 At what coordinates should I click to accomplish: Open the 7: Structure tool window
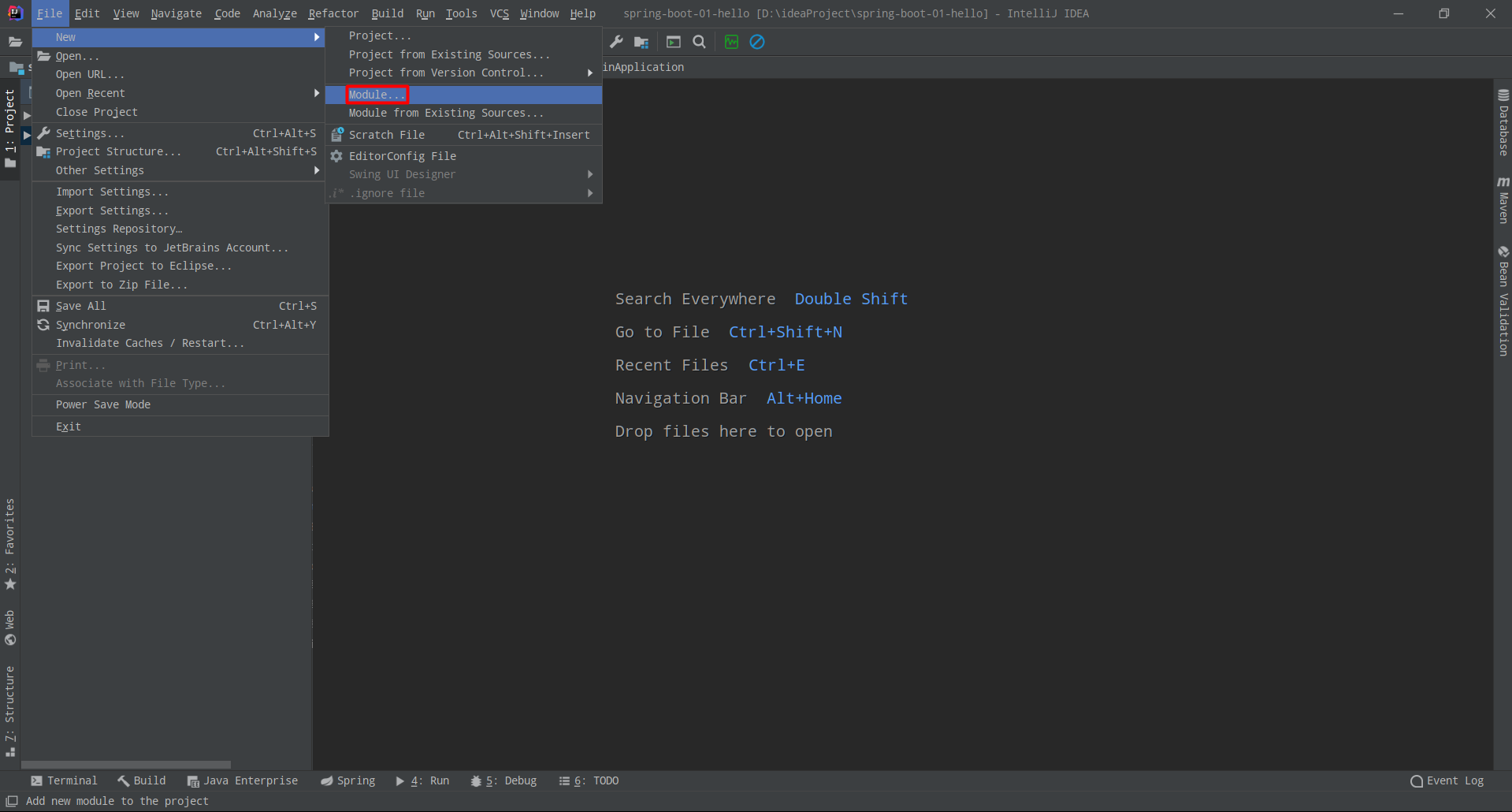click(10, 711)
